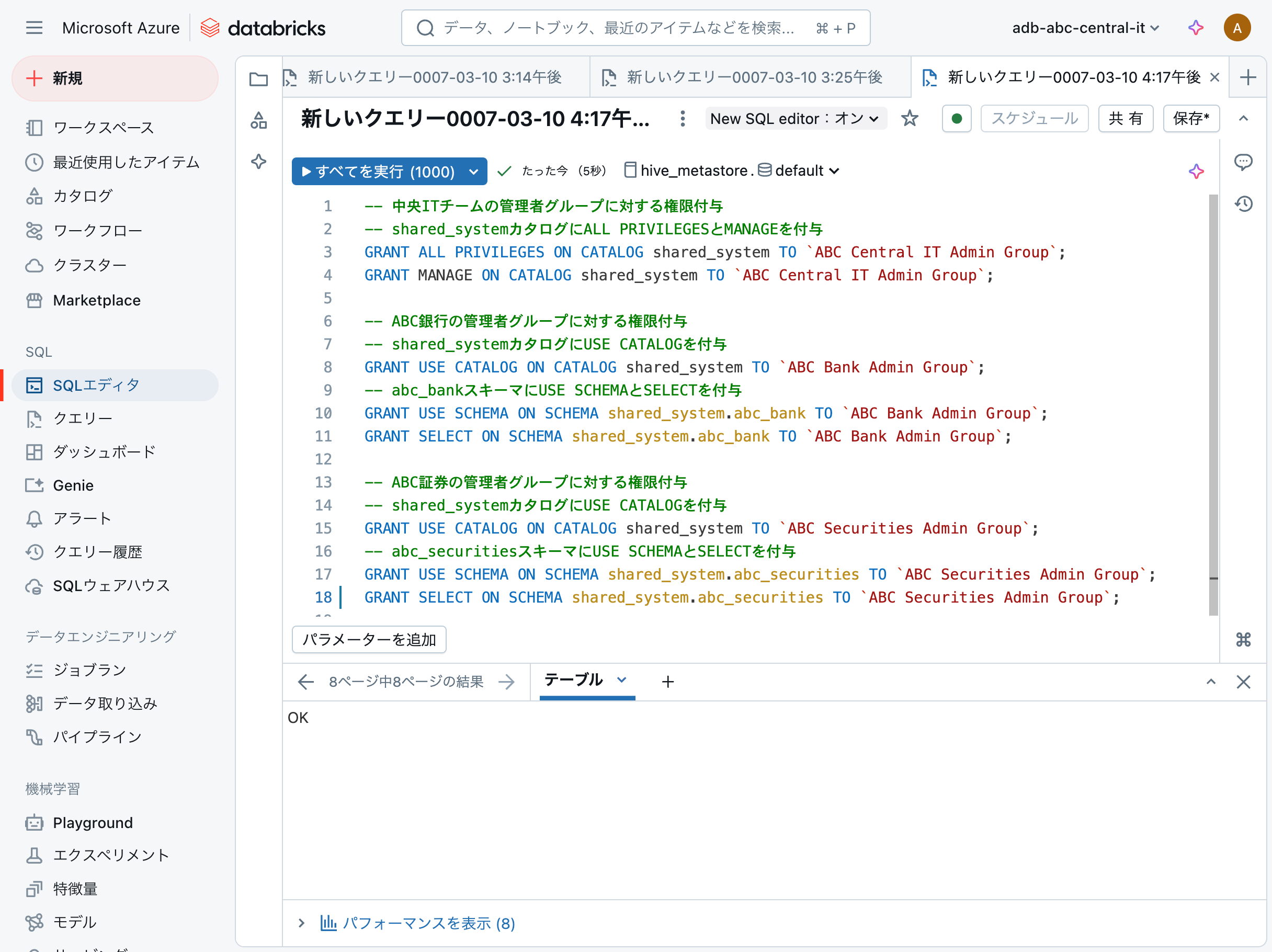Click the パラメーターを追加 button
This screenshot has width=1272, height=952.
(369, 639)
